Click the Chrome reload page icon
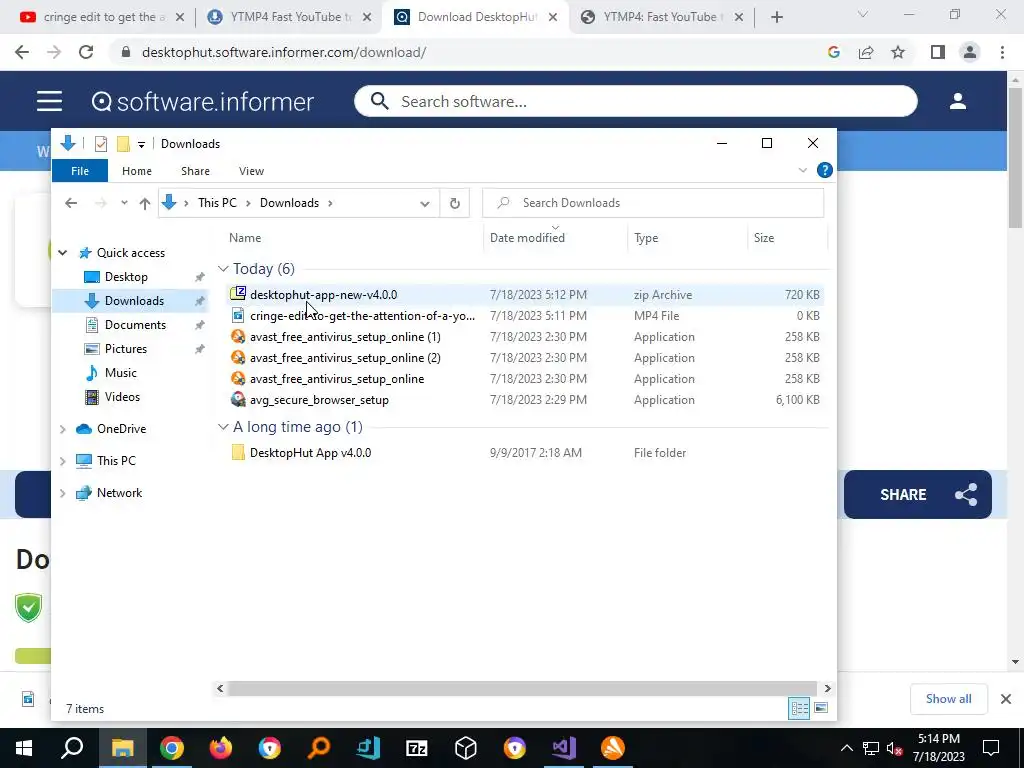This screenshot has width=1024, height=768. (x=86, y=52)
